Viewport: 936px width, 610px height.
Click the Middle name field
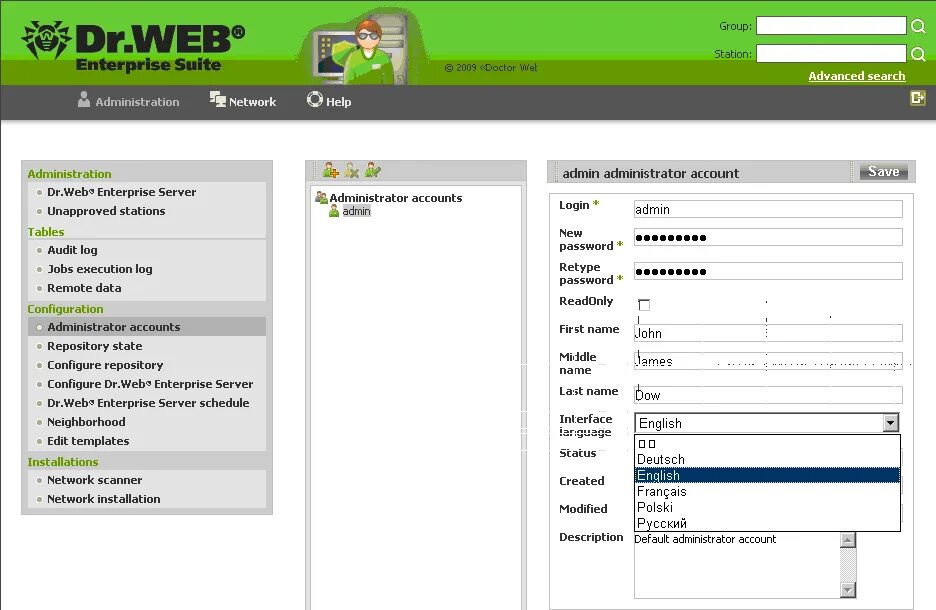click(x=768, y=361)
